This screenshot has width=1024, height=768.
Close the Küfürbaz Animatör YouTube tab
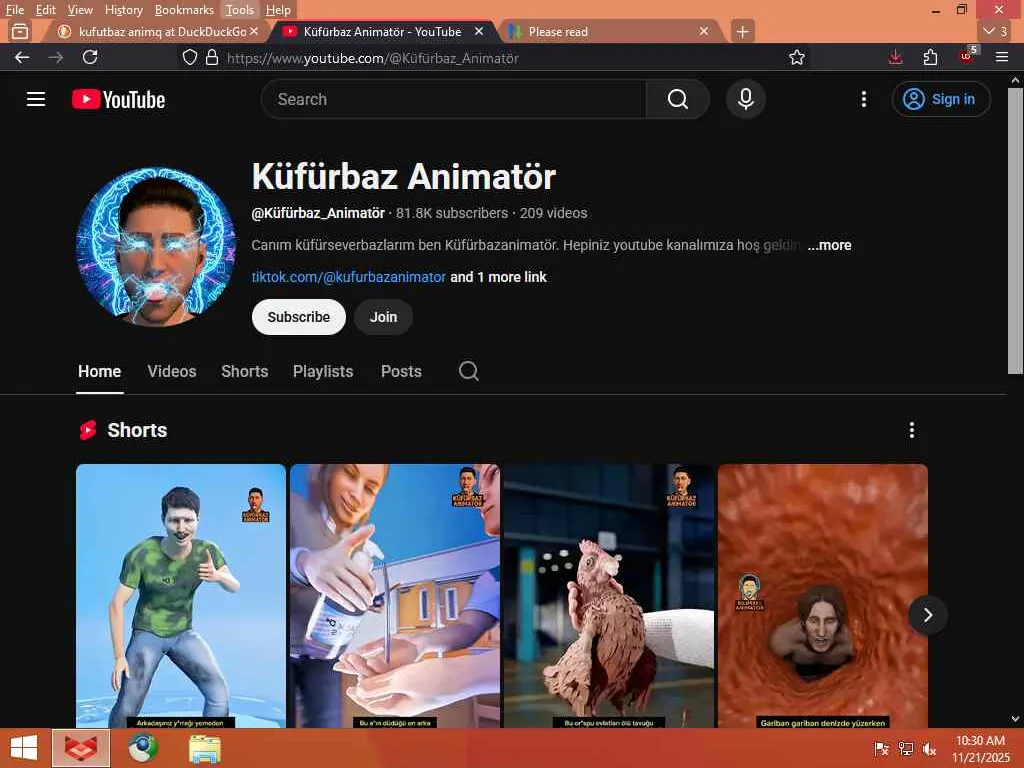click(479, 31)
